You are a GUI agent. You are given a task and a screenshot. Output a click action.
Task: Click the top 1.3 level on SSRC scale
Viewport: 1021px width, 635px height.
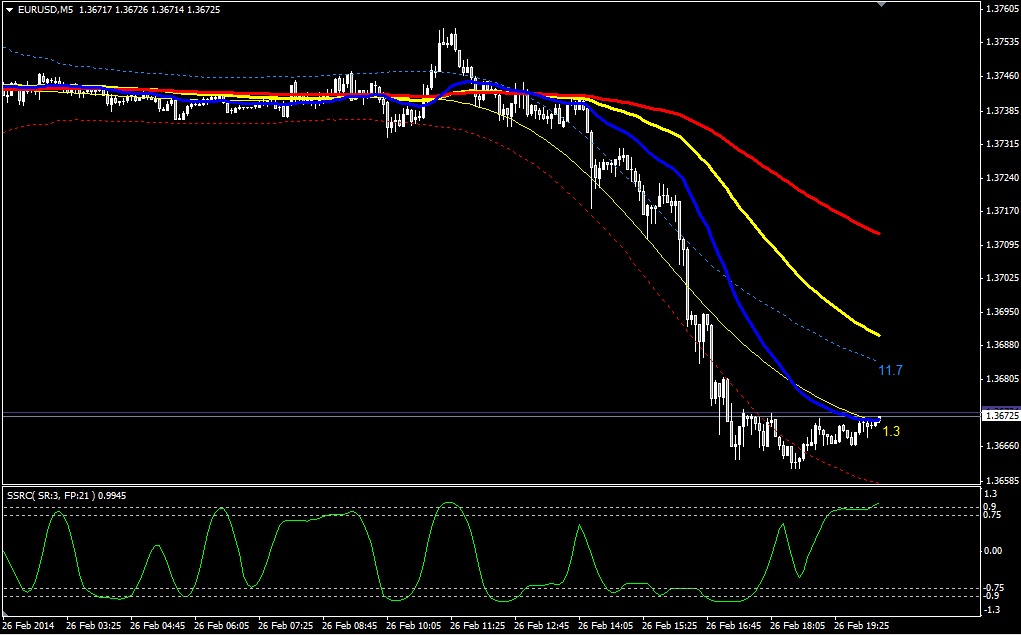(990, 494)
